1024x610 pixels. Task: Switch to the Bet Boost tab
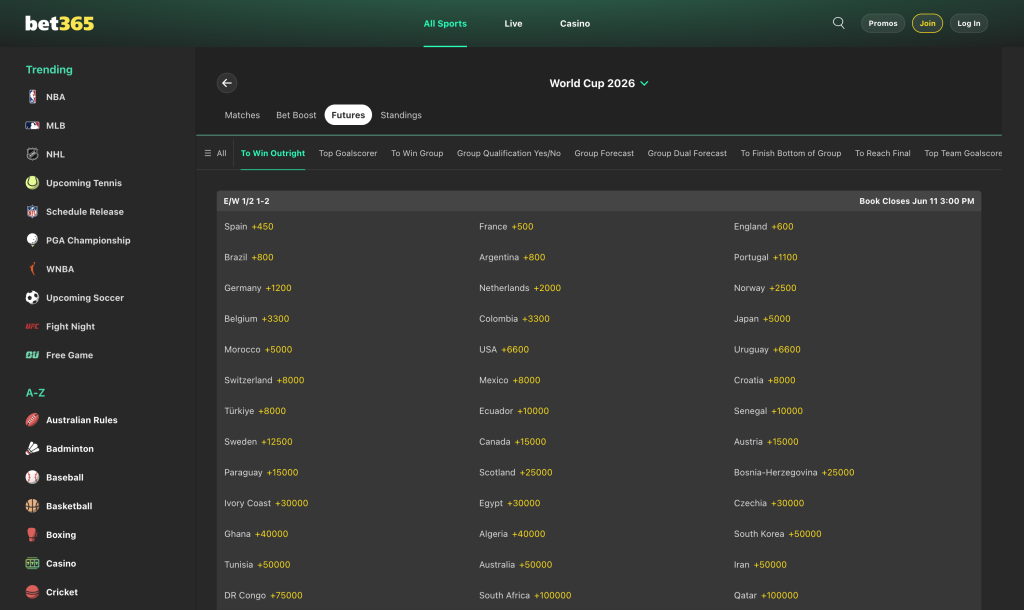[296, 115]
